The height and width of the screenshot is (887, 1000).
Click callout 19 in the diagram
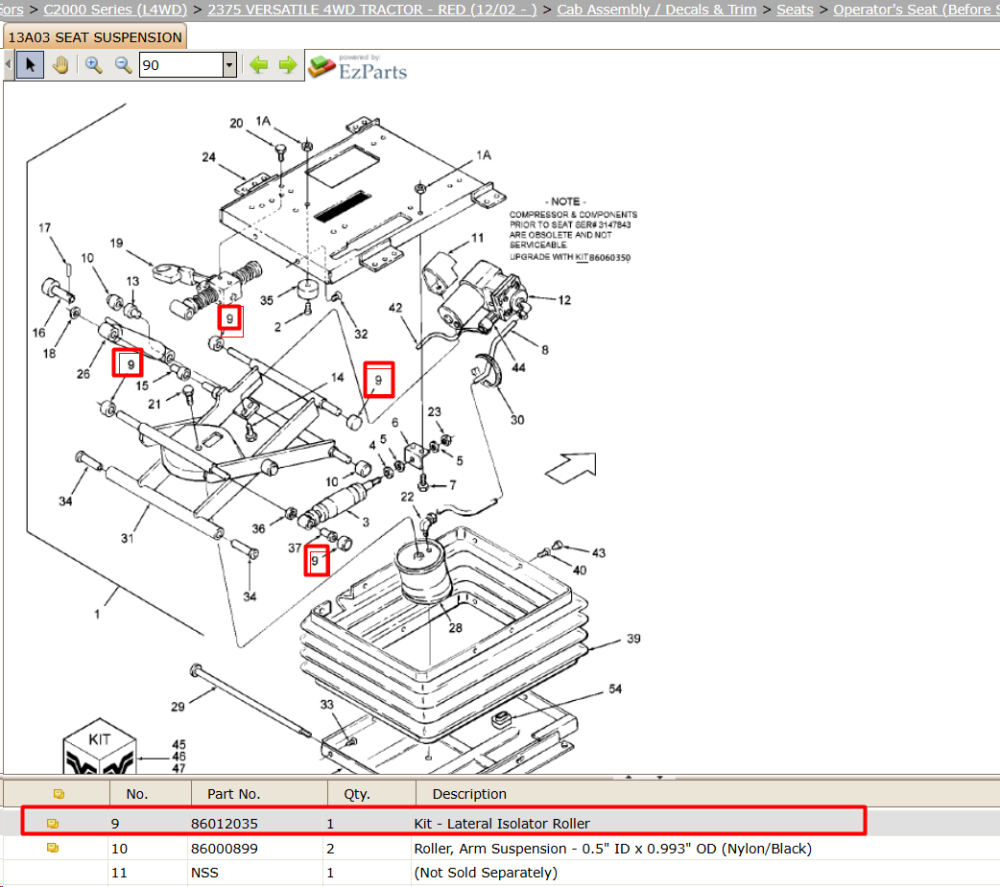(116, 243)
